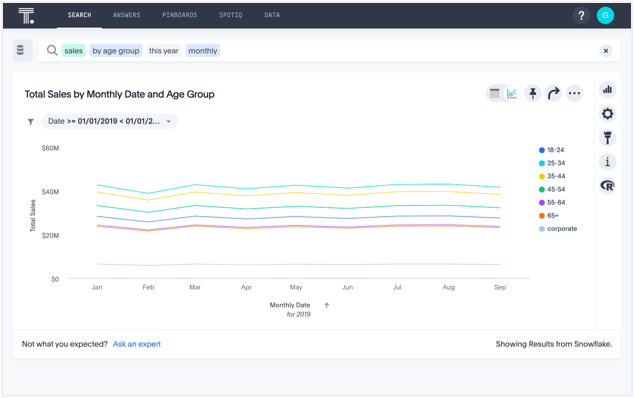The width and height of the screenshot is (634, 398).
Task: Switch to table view
Action: (x=495, y=93)
